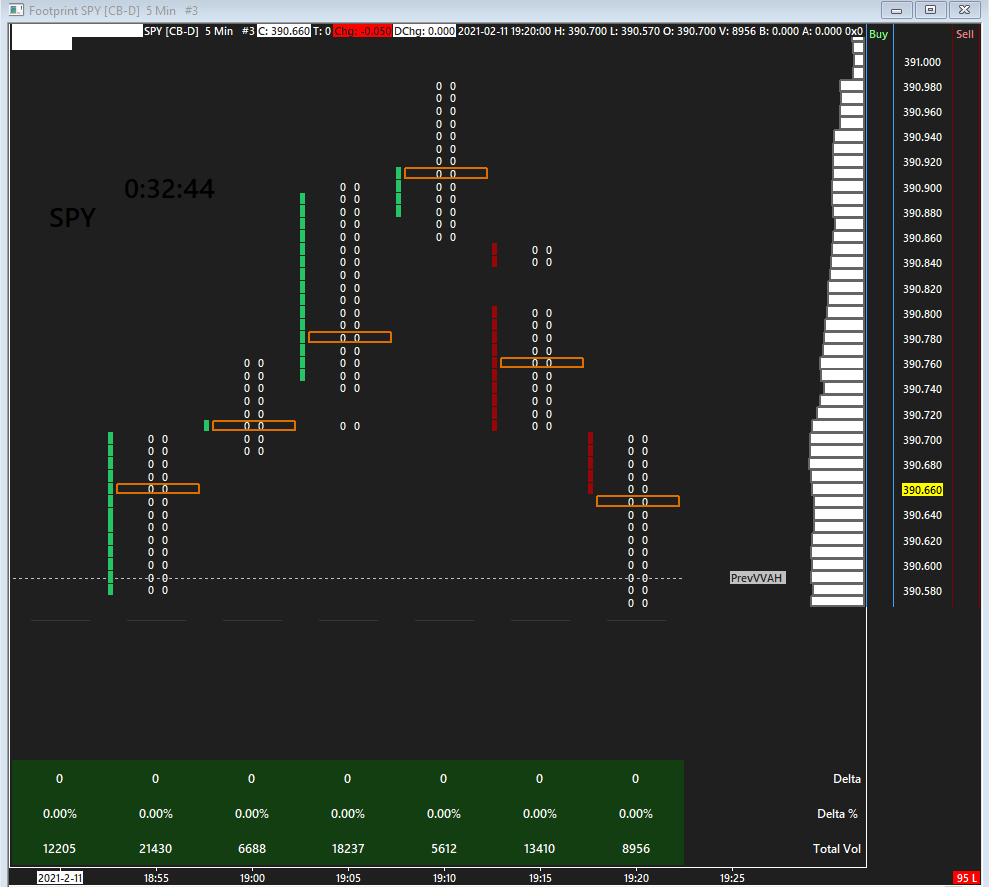Click Total Vol value 5612
This screenshot has width=990, height=887.
(x=444, y=848)
